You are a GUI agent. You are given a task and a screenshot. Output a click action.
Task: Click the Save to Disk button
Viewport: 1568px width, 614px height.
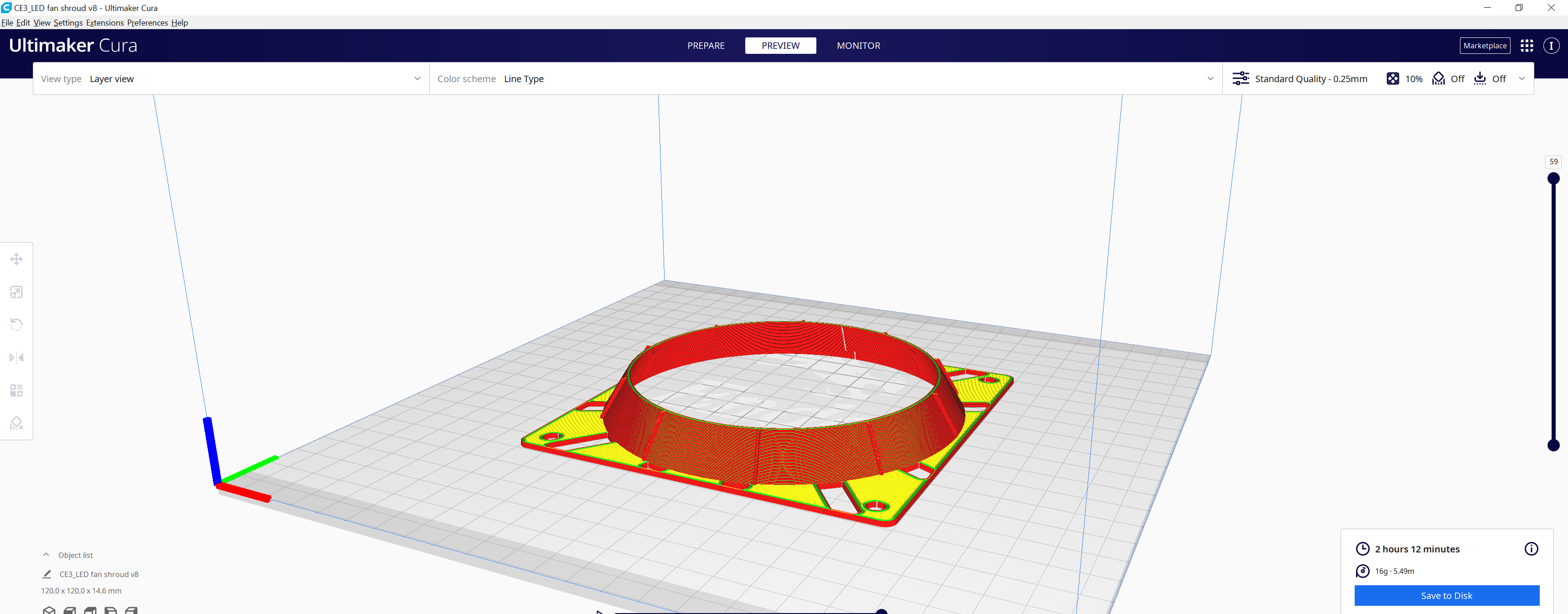click(1447, 595)
